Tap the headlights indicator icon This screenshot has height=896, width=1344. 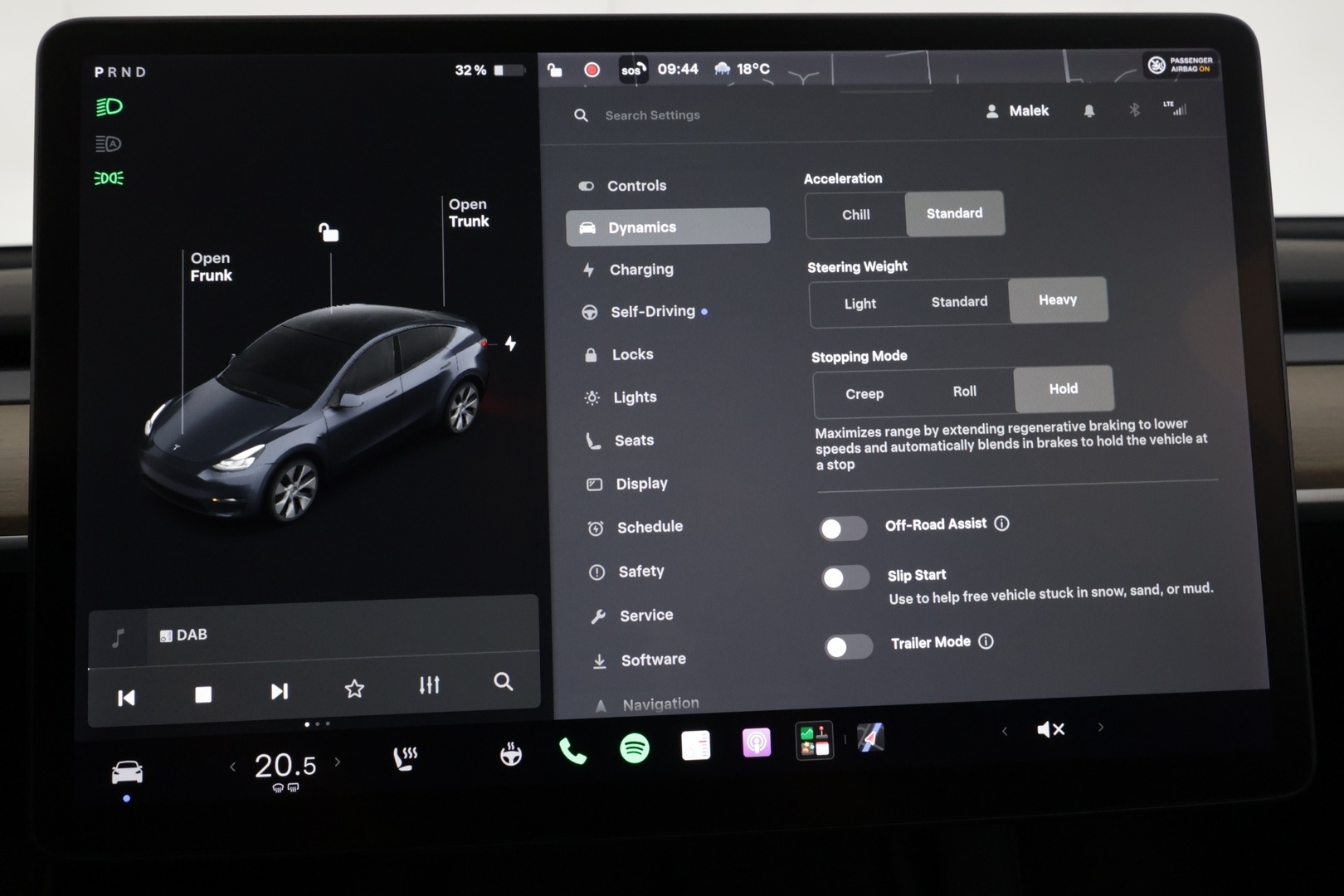click(x=110, y=106)
